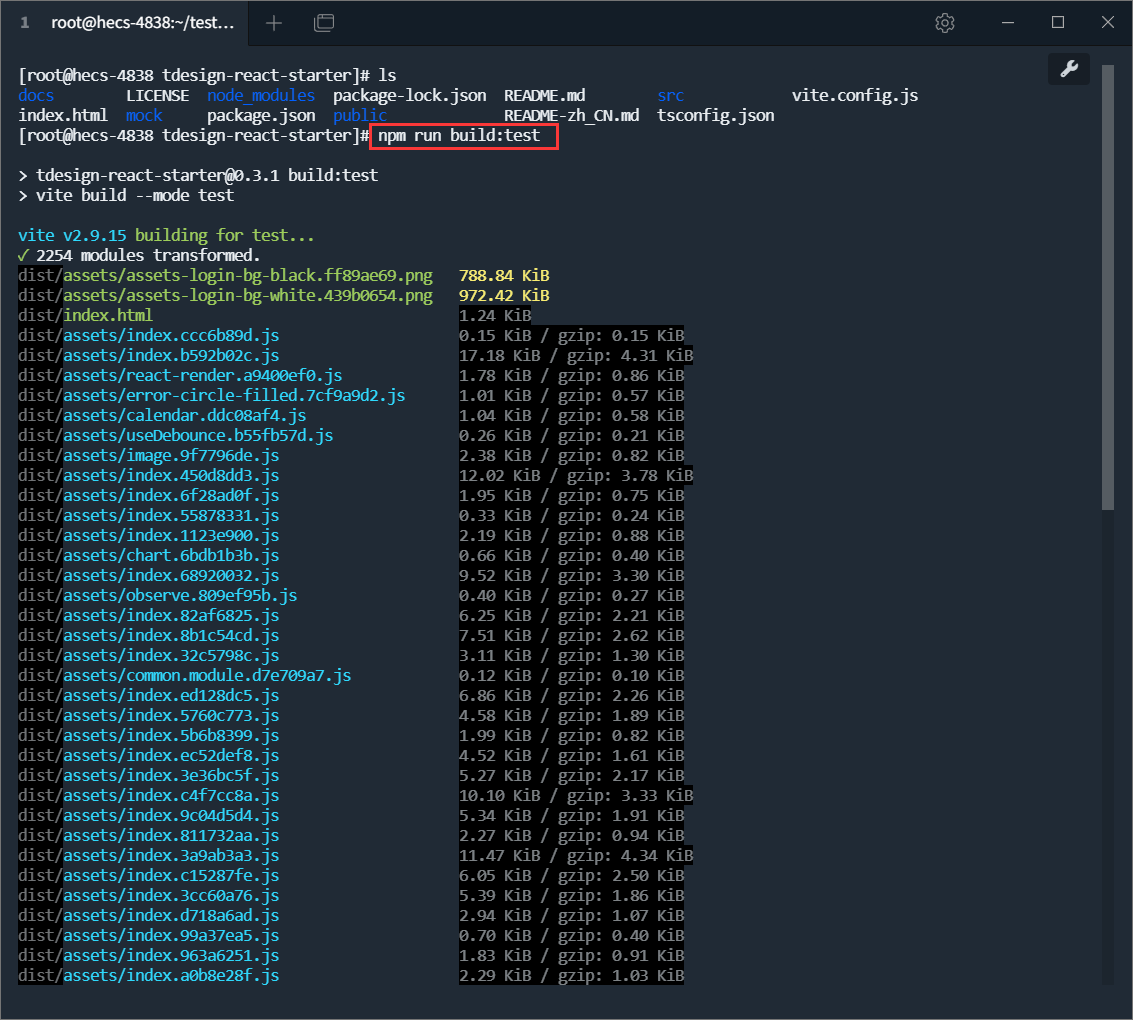The width and height of the screenshot is (1133, 1020).
Task: Click the 'docs' directory name
Action: 36,95
